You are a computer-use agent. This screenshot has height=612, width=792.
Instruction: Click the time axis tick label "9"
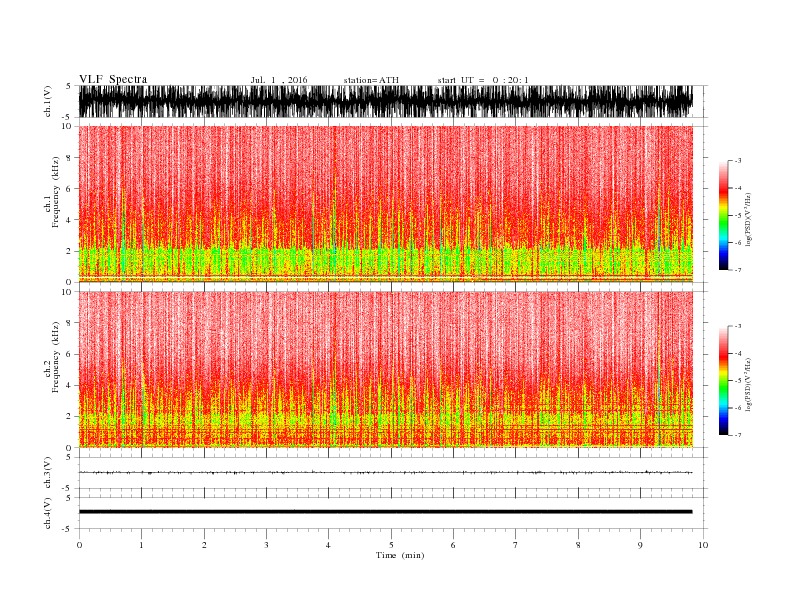[x=640, y=545]
